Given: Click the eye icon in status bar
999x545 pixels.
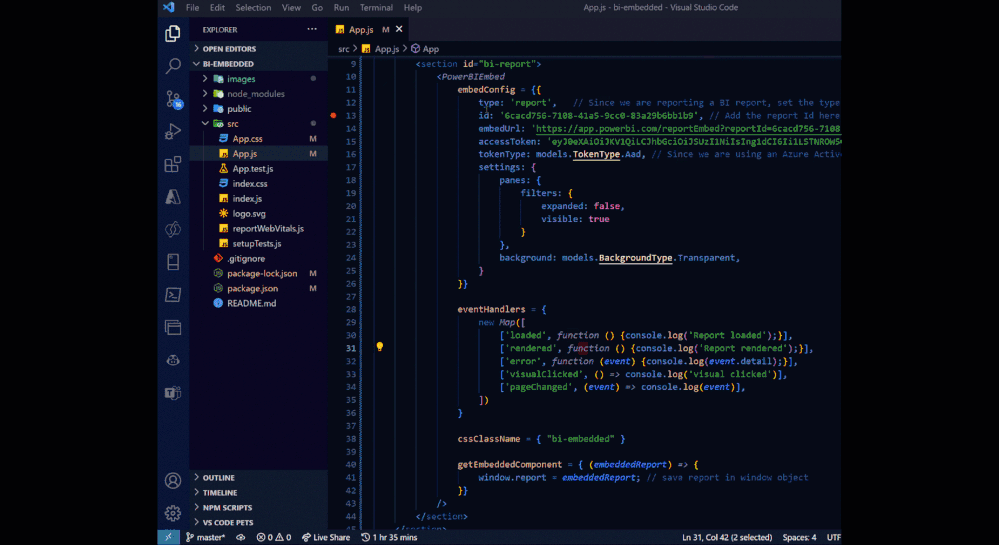Looking at the screenshot, I should pyautogui.click(x=241, y=537).
